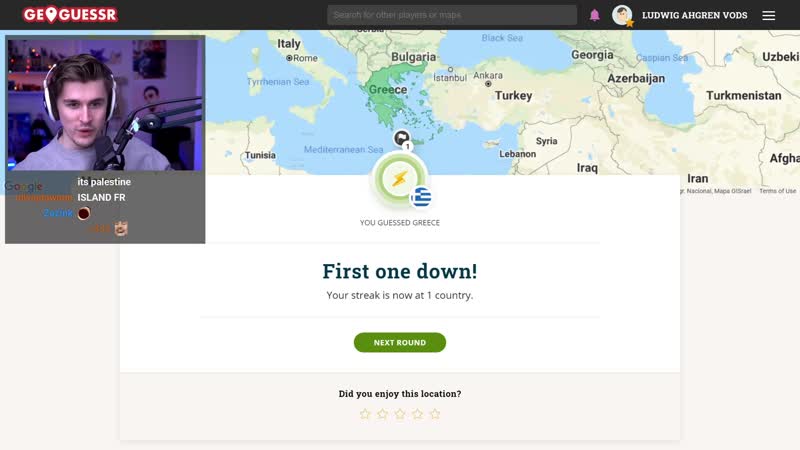Rate the location four stars
800x450 pixels.
click(x=417, y=414)
